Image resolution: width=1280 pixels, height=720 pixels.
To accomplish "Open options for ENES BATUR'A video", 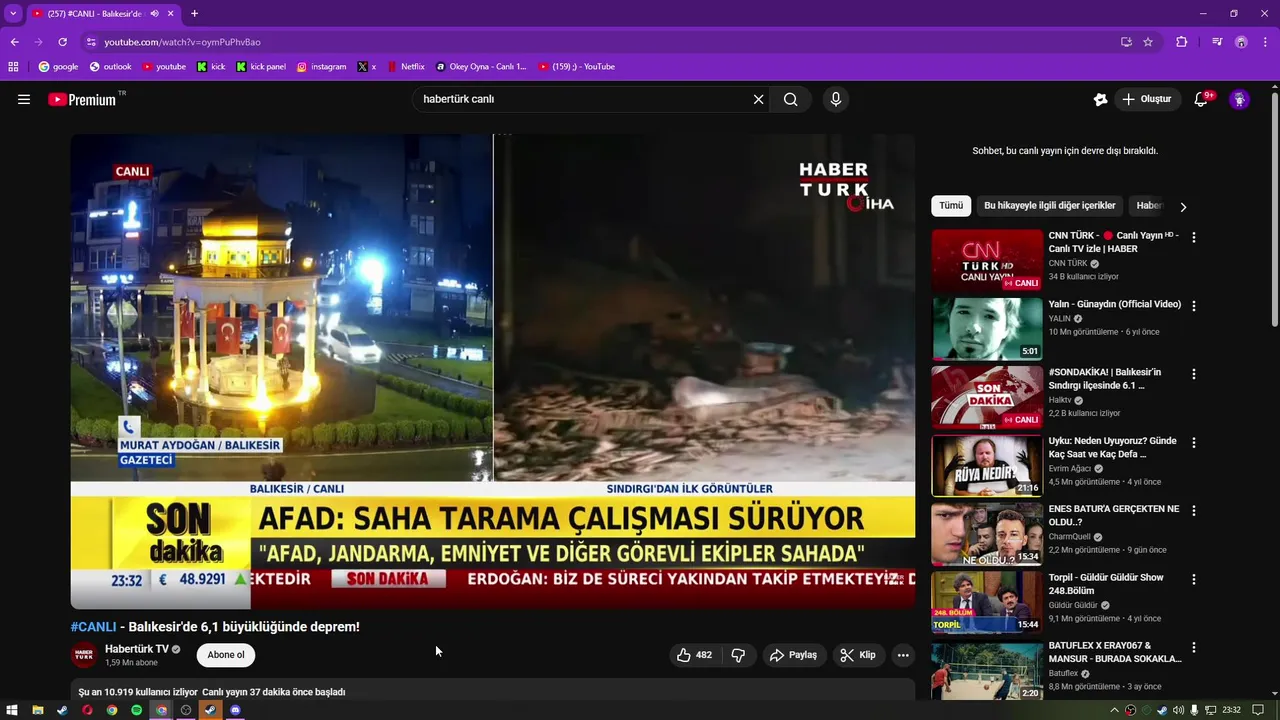I will click(x=1193, y=510).
